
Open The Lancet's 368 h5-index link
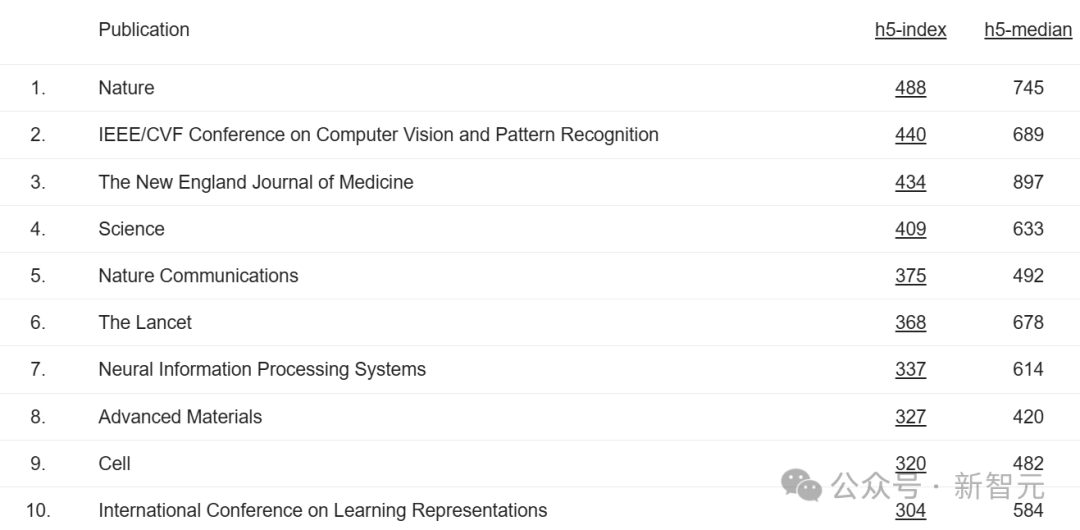click(x=911, y=323)
